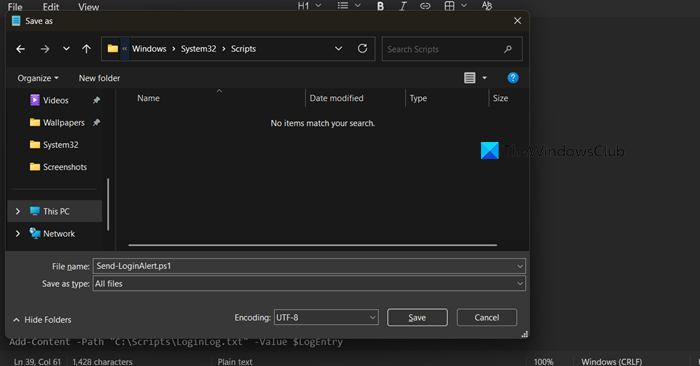Open the blue Help icon
700x366 pixels.
pyautogui.click(x=513, y=78)
